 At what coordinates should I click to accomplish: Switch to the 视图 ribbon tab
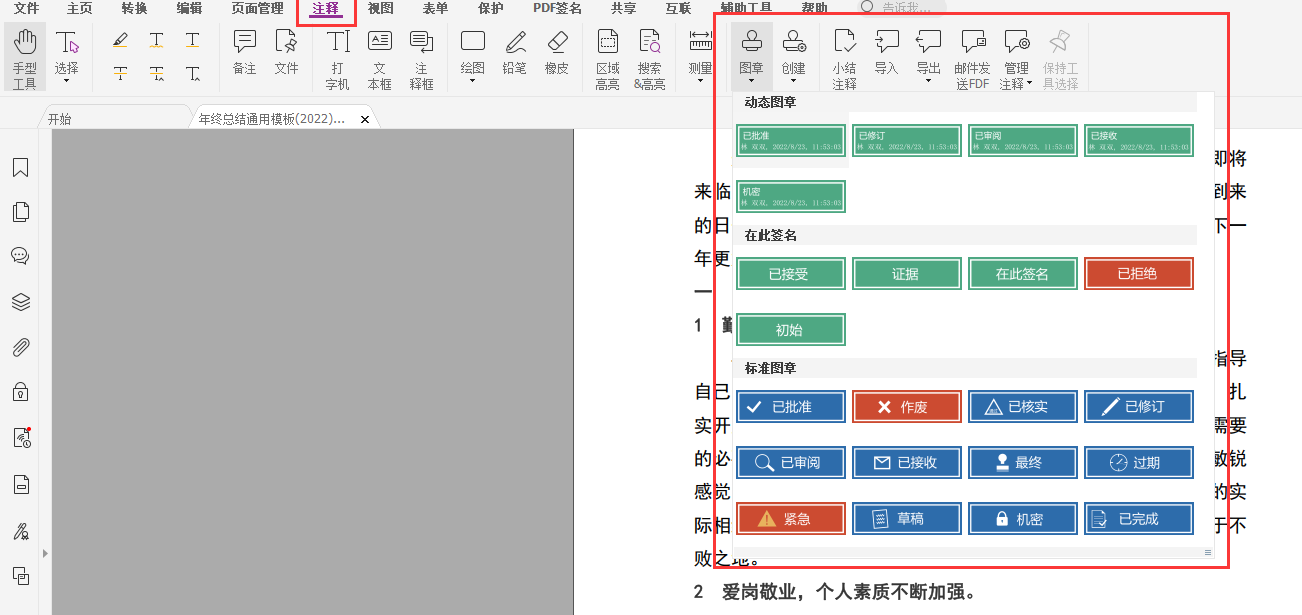click(380, 8)
